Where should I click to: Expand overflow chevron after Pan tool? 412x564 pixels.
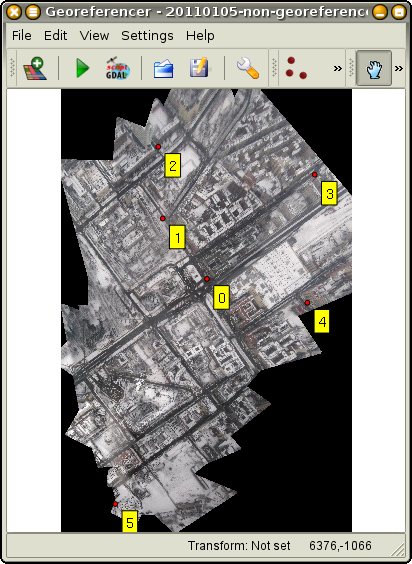(399, 68)
